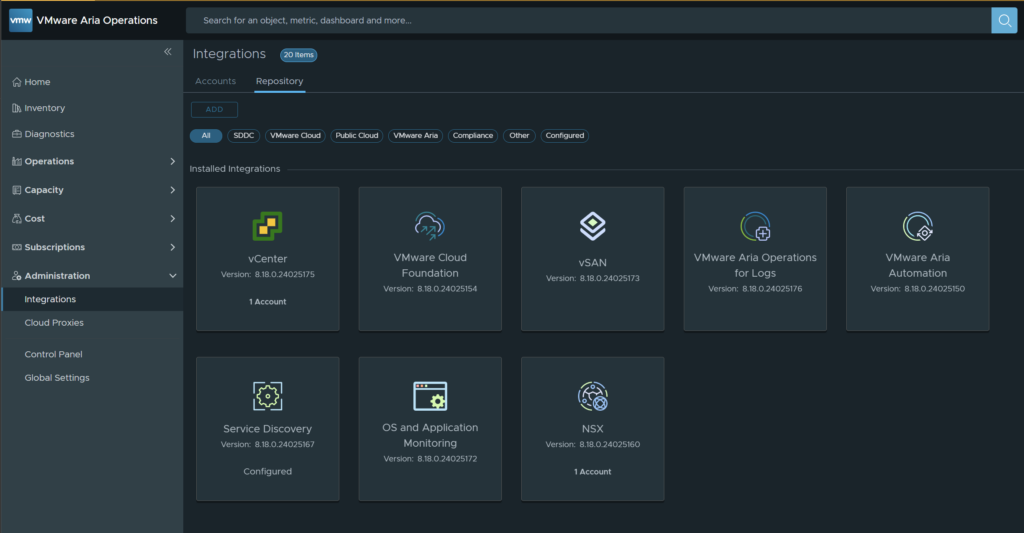This screenshot has width=1024, height=533.
Task: Click the vCenter version 8.18.0.24025175 text
Action: tap(268, 274)
